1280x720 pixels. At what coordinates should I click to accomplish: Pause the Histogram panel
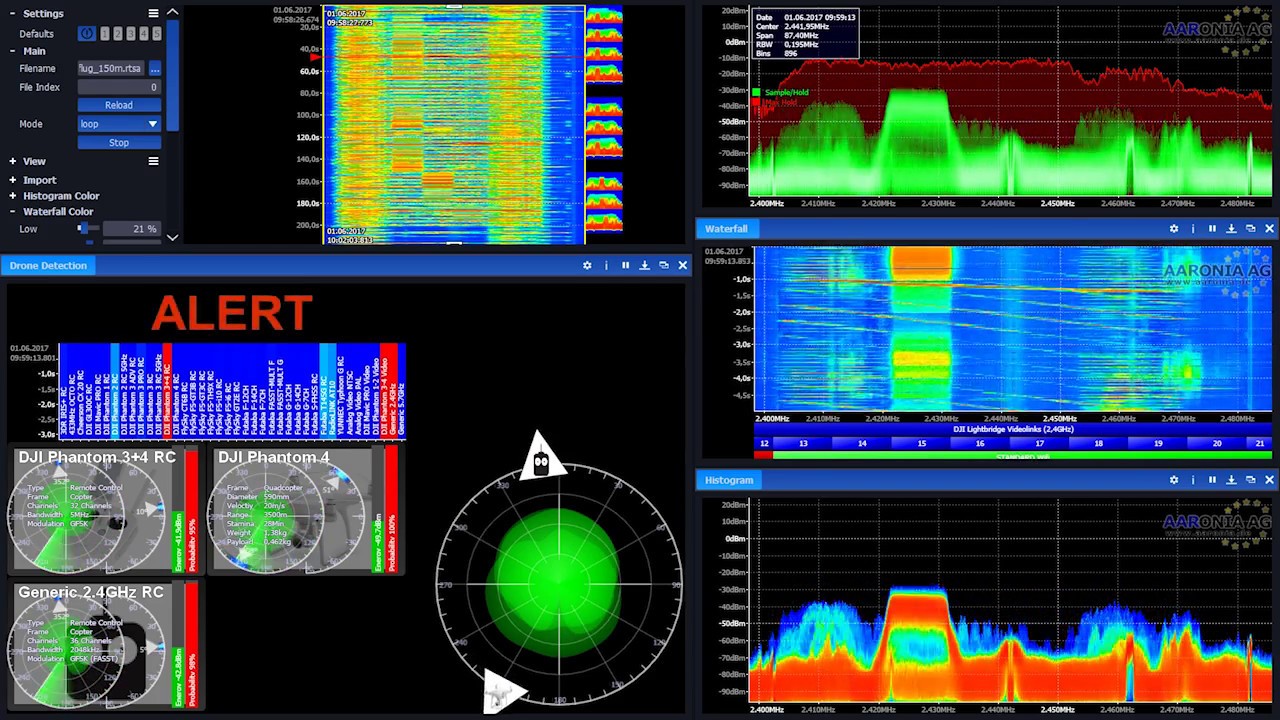tap(1212, 480)
